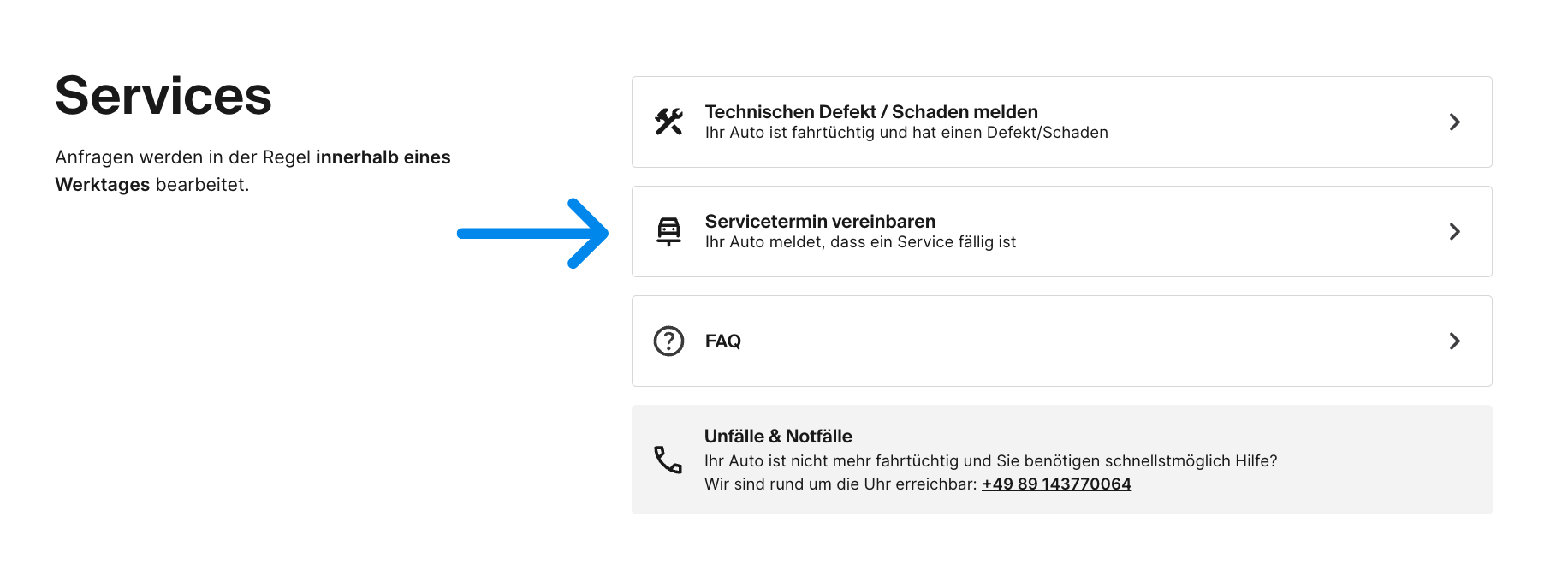Expand chevron on Technischen Defekt row

coord(1454,122)
